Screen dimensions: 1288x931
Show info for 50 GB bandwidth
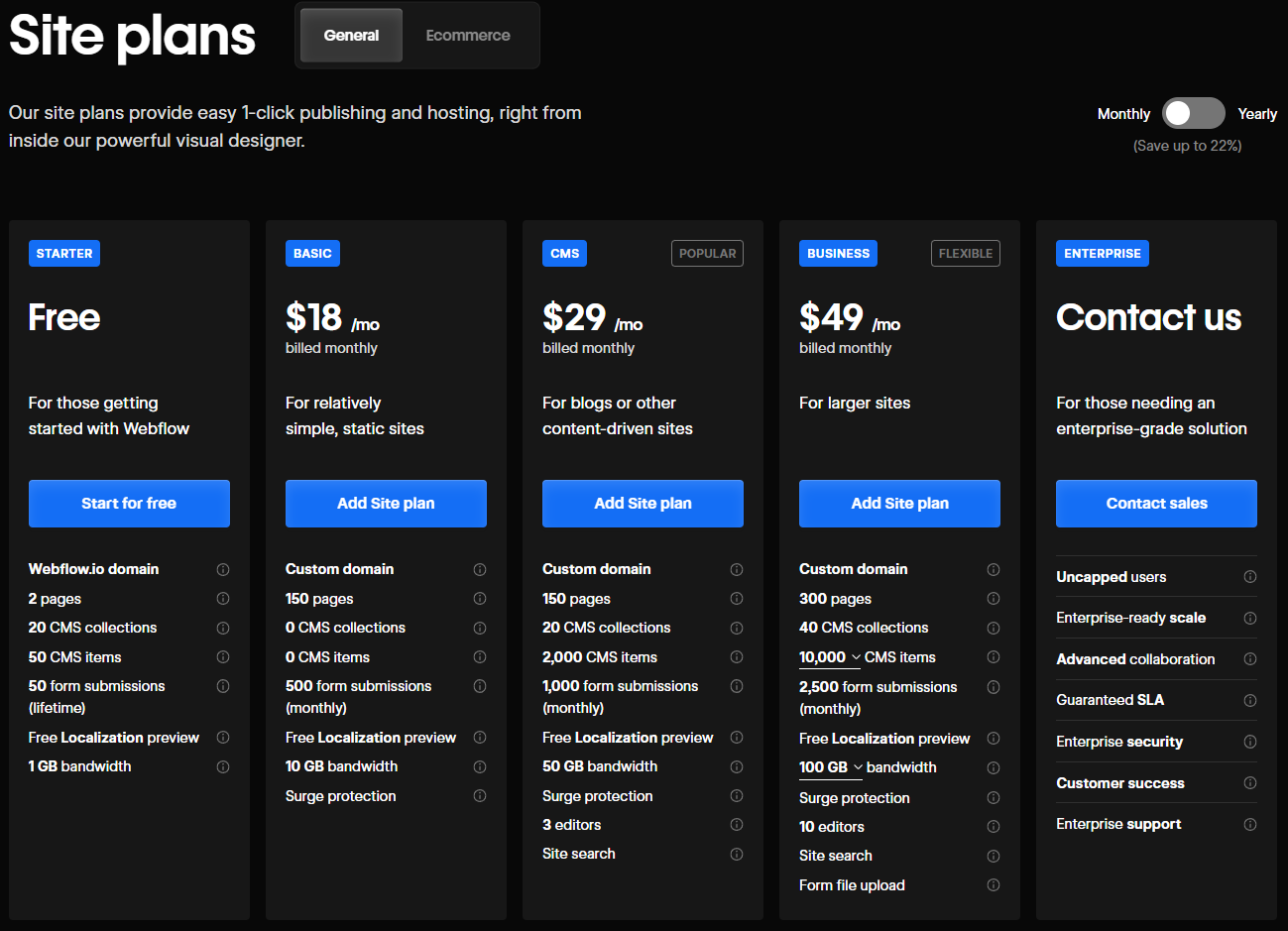pyautogui.click(x=737, y=766)
